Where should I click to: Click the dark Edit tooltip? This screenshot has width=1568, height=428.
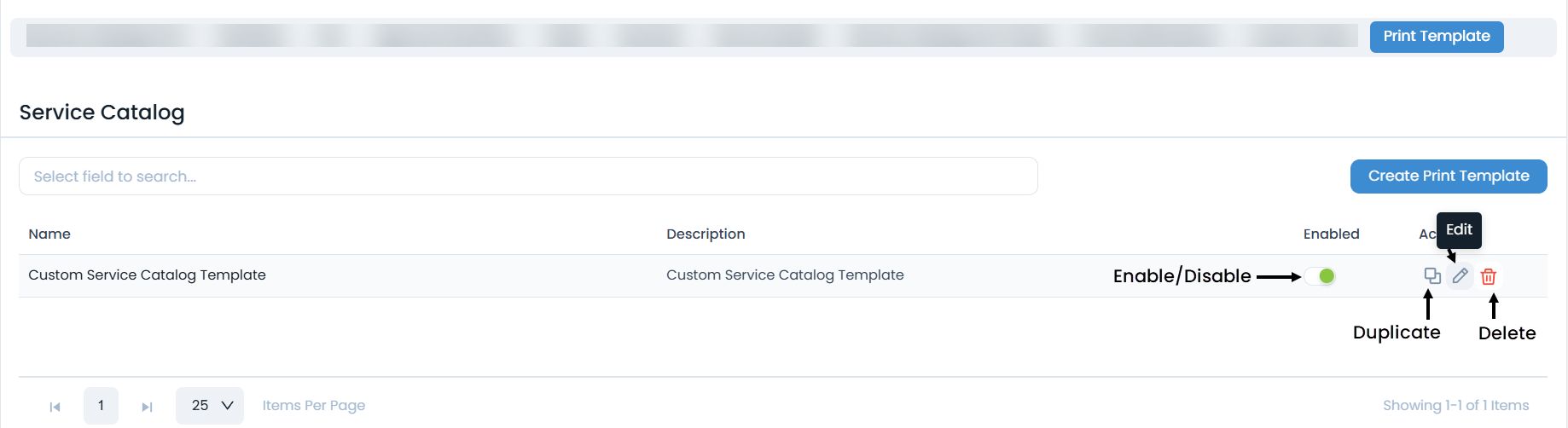tap(1459, 230)
